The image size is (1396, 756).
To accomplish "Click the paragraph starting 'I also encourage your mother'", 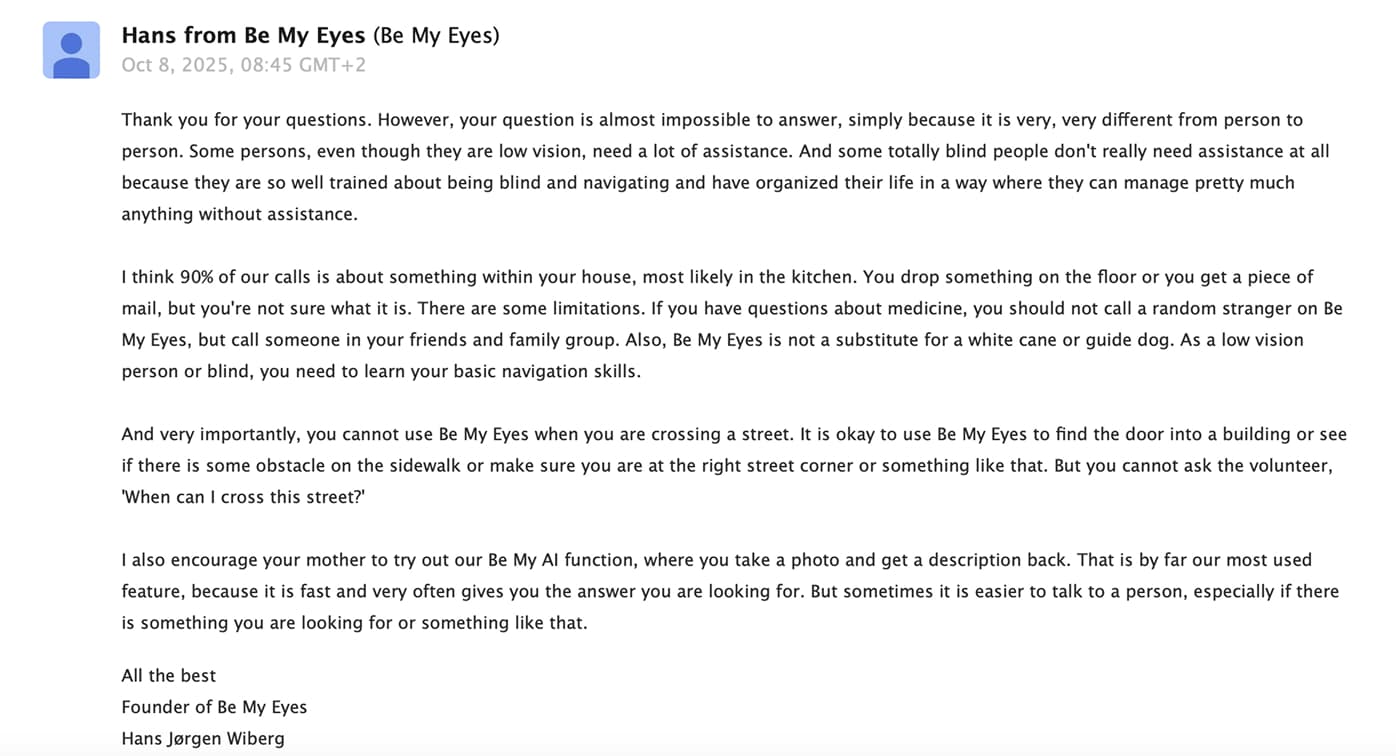I will pos(730,591).
